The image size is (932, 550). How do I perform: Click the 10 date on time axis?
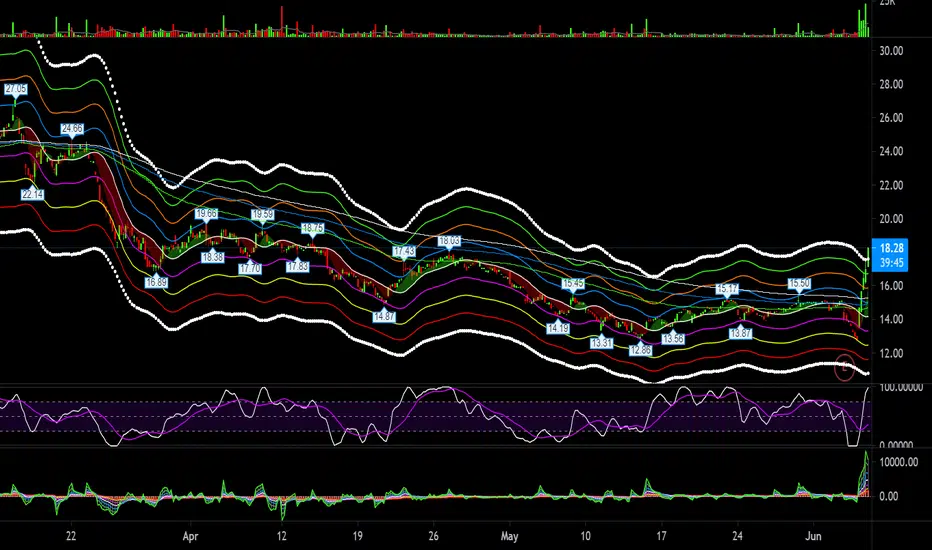(x=585, y=536)
